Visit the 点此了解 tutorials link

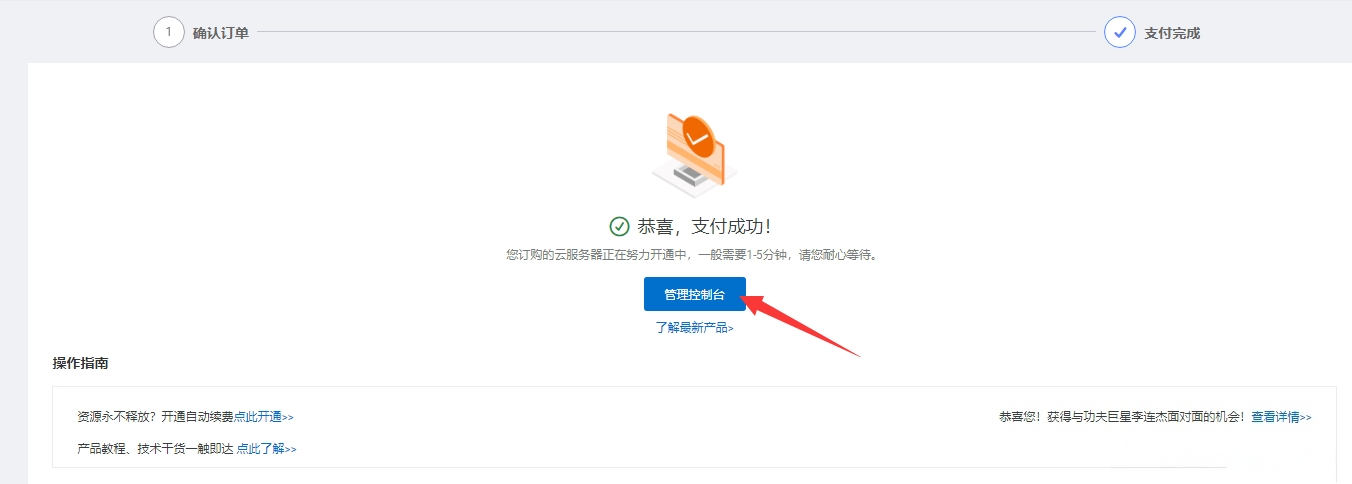pos(266,449)
